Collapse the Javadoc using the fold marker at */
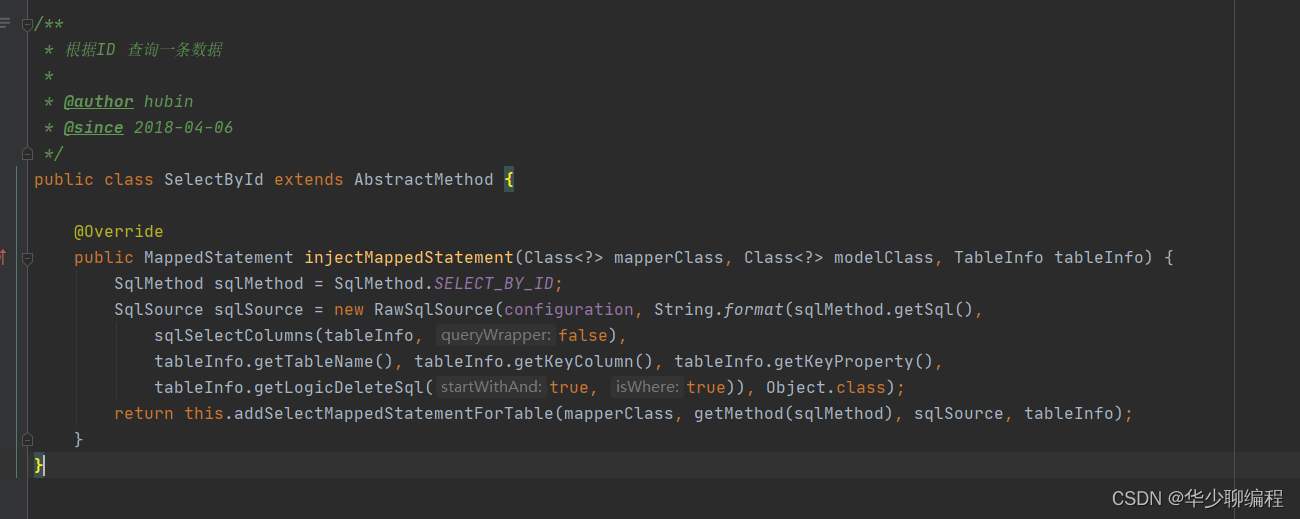The image size is (1300, 519). click(27, 153)
